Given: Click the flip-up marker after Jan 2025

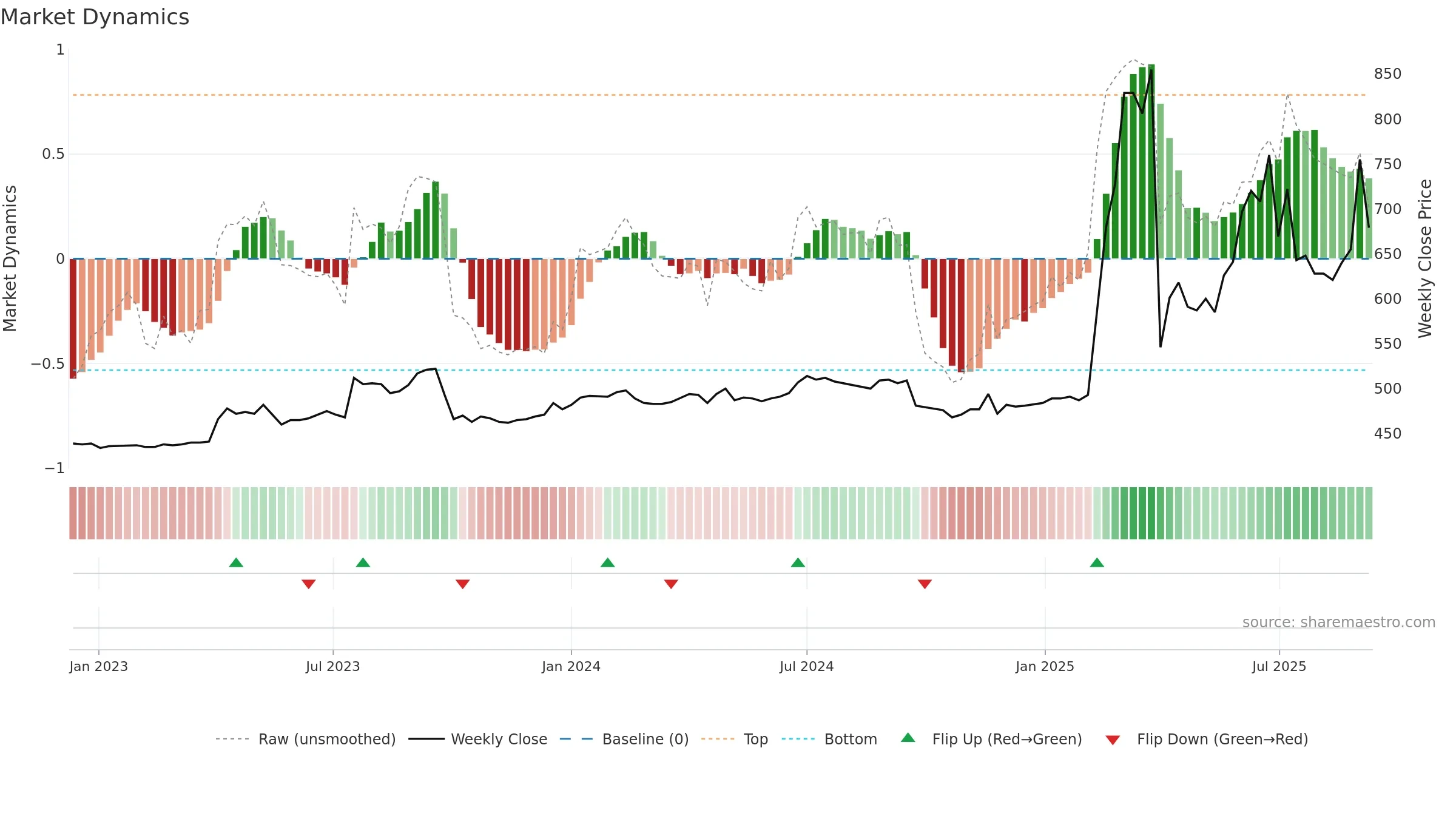Looking at the screenshot, I should coord(1097,562).
